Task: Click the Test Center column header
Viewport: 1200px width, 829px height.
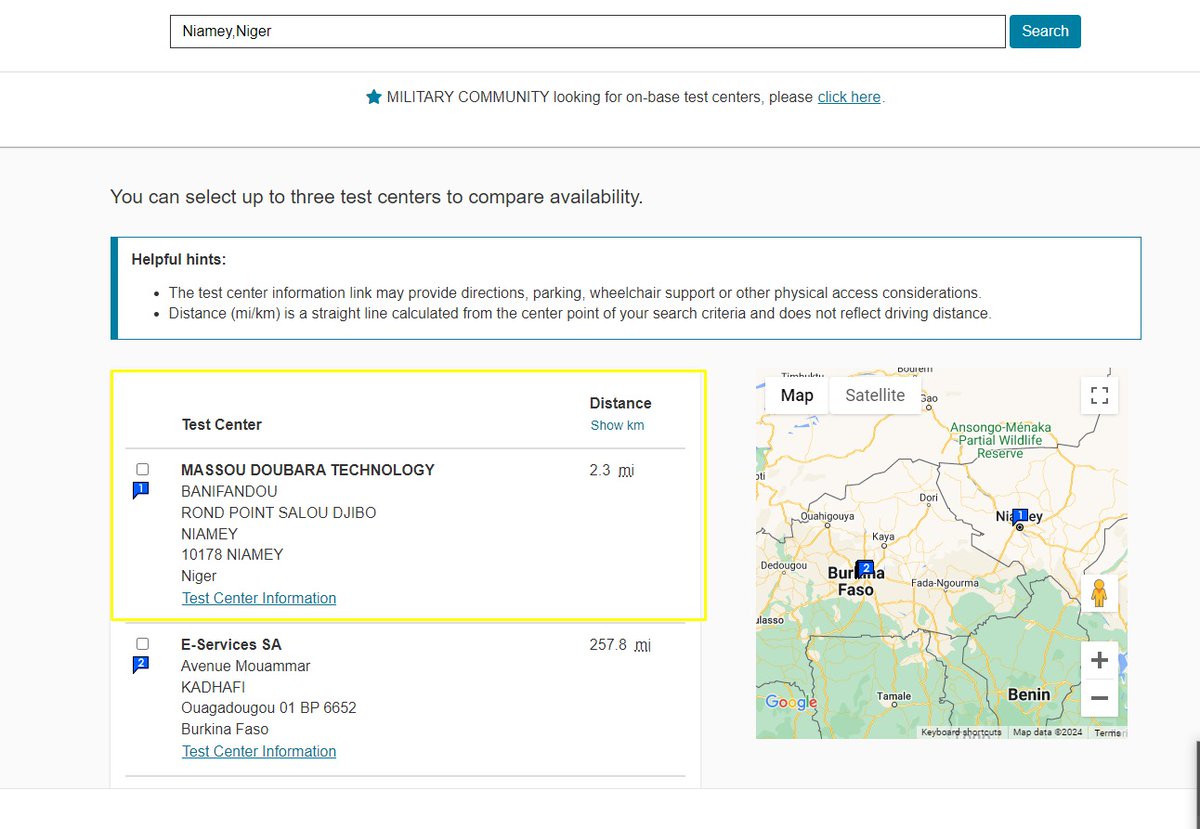Action: pyautogui.click(x=222, y=425)
